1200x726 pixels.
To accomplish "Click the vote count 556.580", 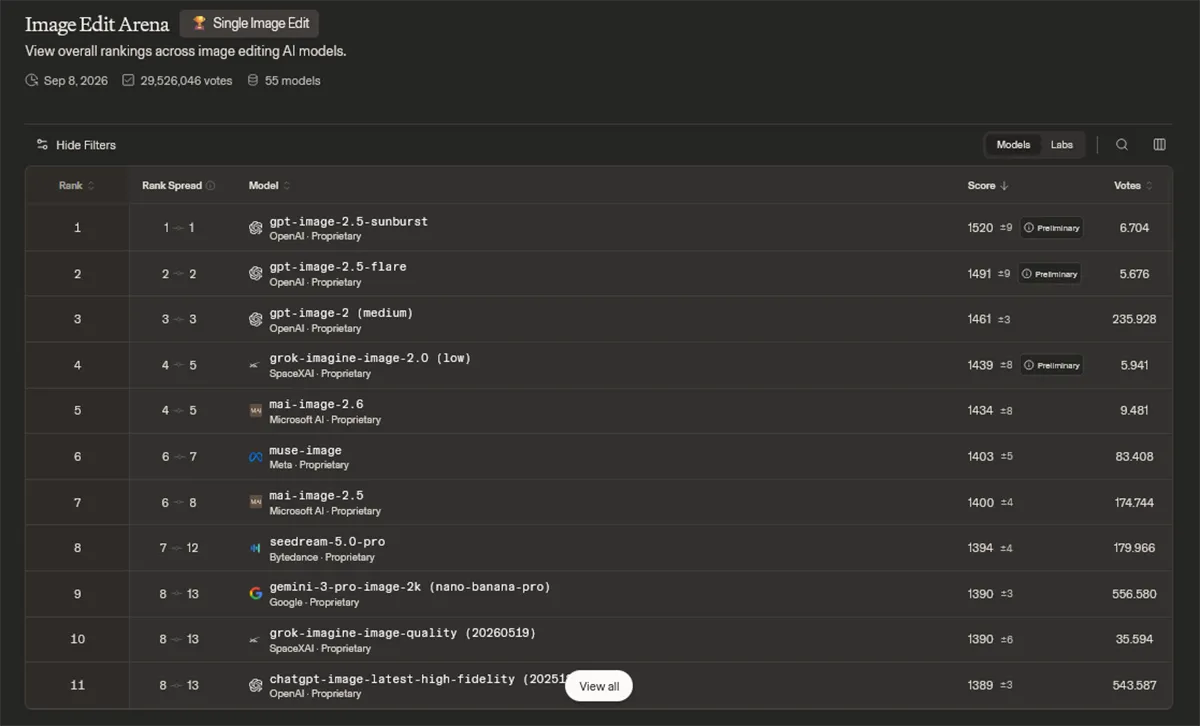I will point(1134,594).
